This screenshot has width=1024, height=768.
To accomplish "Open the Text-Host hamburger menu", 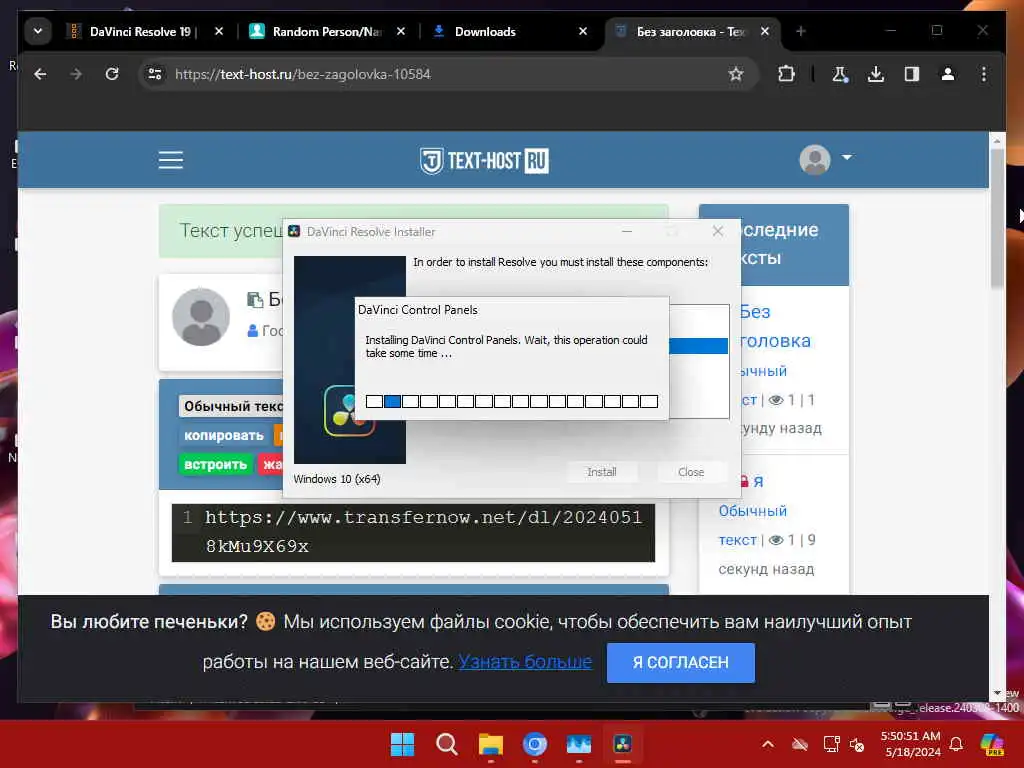I will [170, 160].
